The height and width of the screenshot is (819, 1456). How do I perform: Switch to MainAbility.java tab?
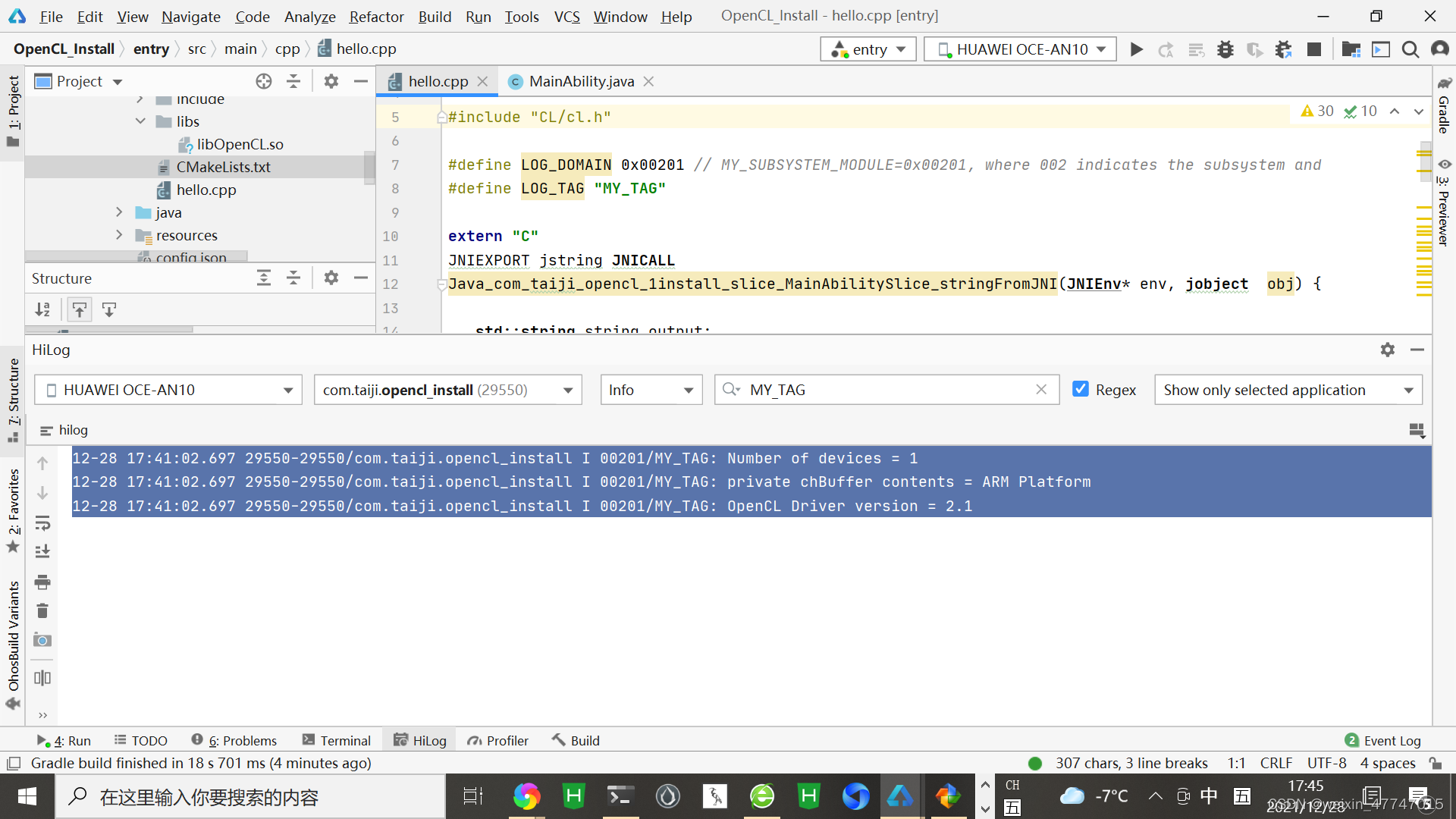[581, 81]
